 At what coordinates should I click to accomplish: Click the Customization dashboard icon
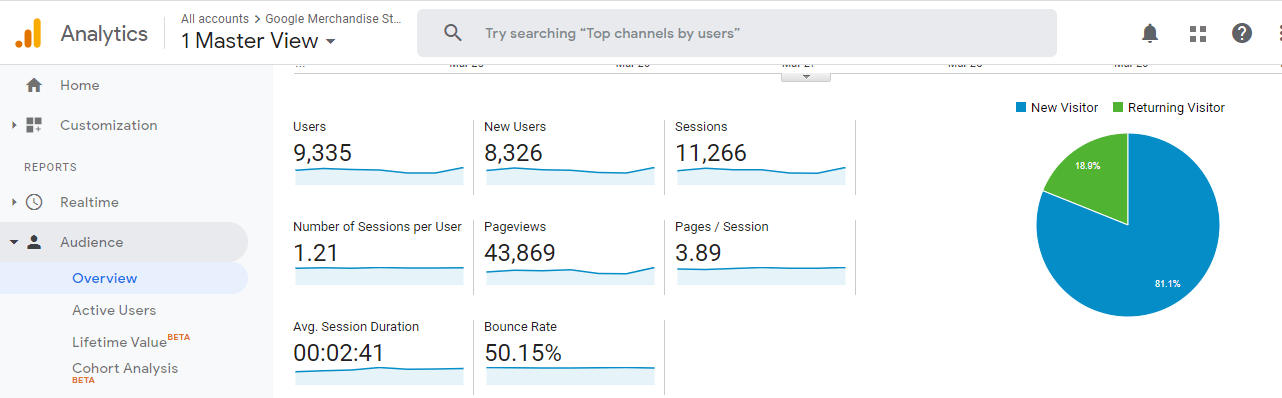pyautogui.click(x=34, y=125)
